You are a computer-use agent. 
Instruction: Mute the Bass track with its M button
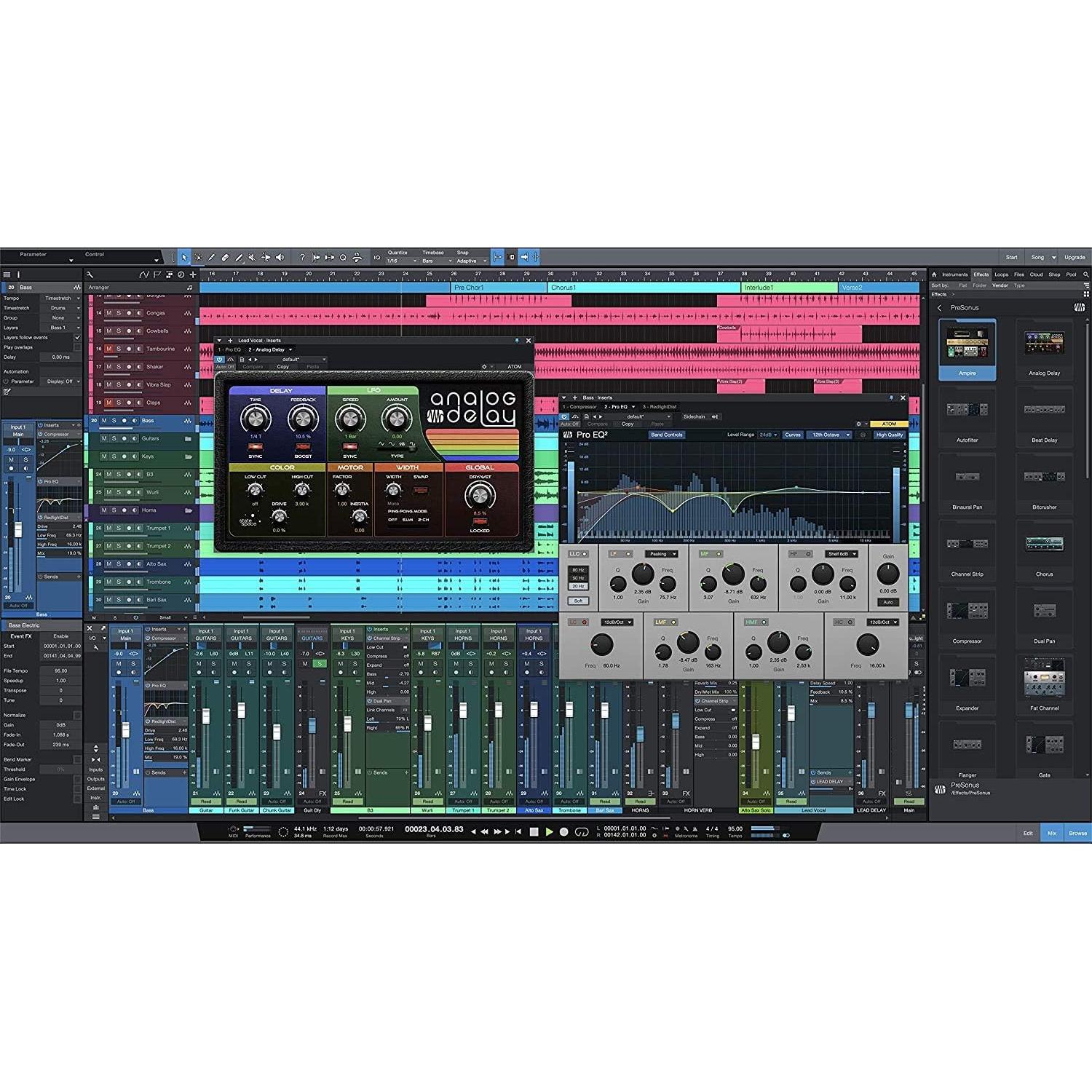point(104,420)
